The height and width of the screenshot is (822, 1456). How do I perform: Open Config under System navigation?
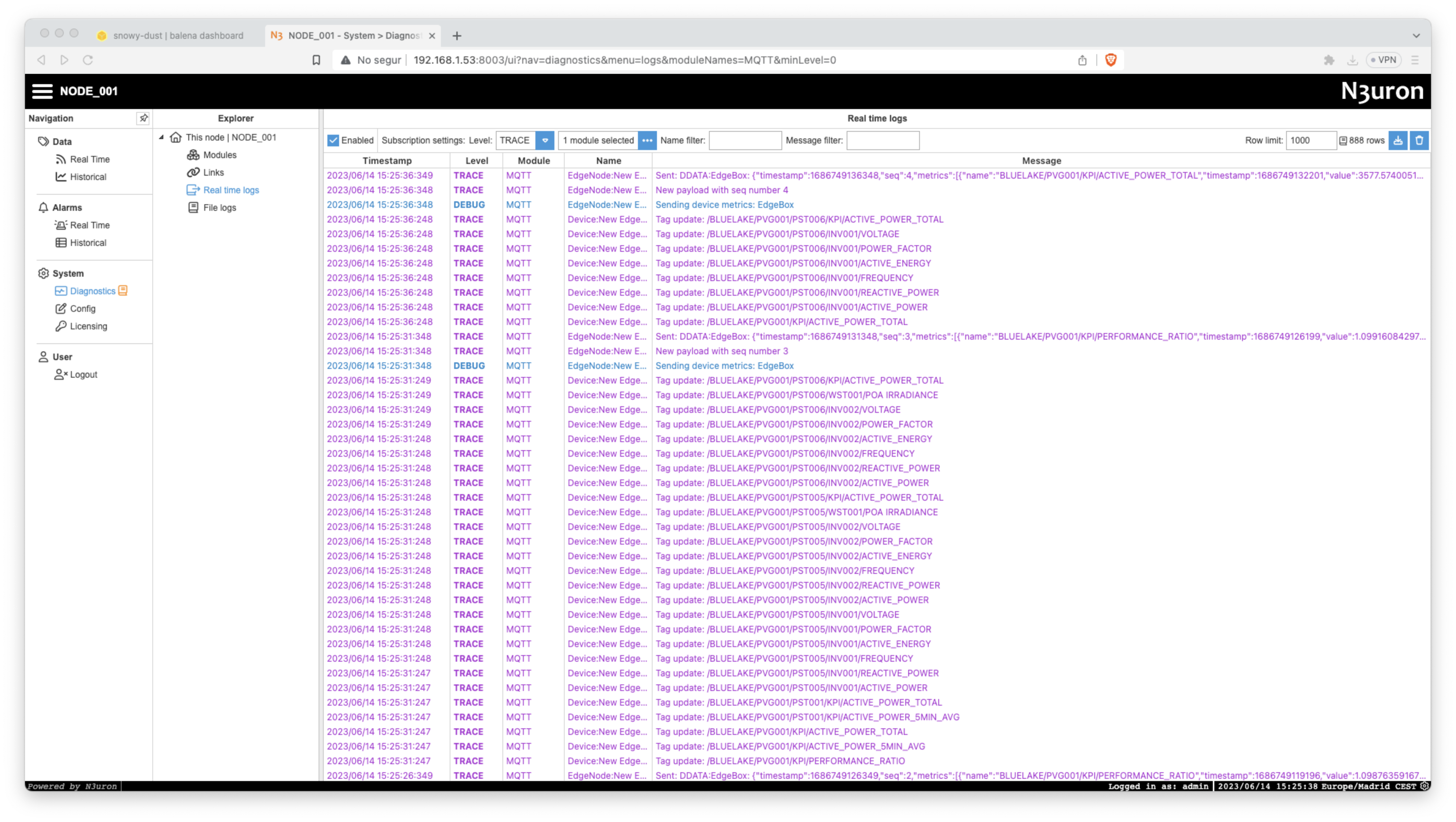[82, 309]
